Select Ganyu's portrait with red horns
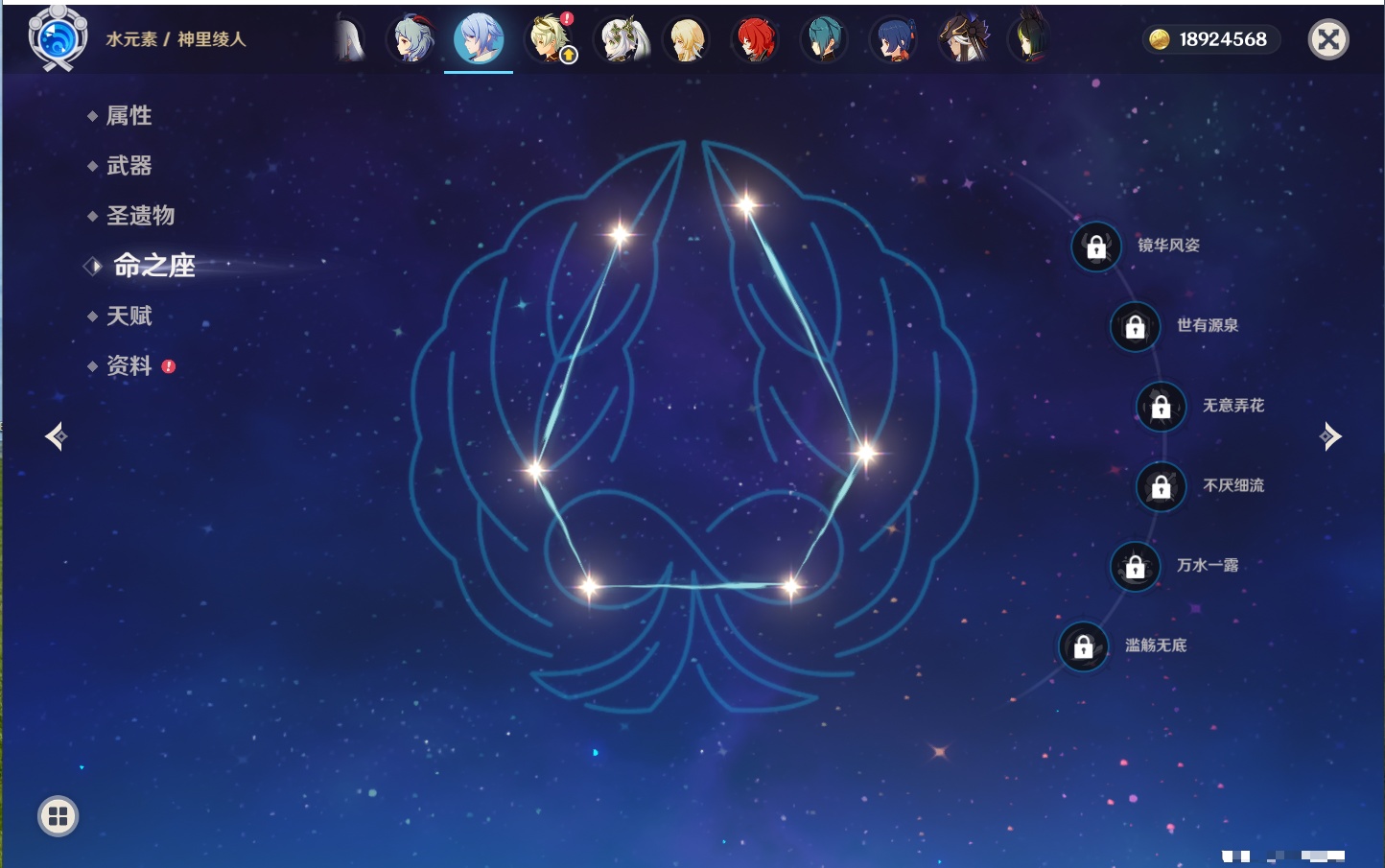Image resolution: width=1385 pixels, height=868 pixels. tap(411, 40)
